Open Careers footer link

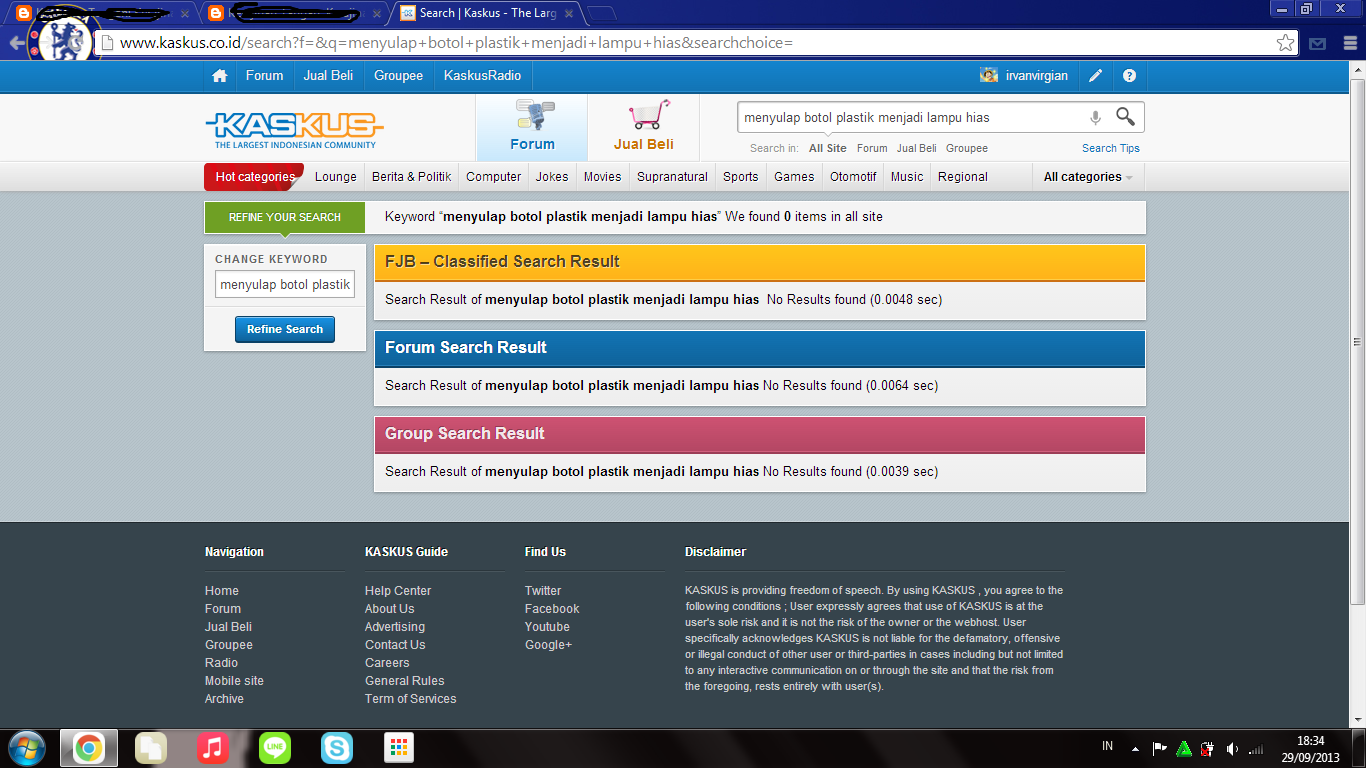click(x=387, y=663)
